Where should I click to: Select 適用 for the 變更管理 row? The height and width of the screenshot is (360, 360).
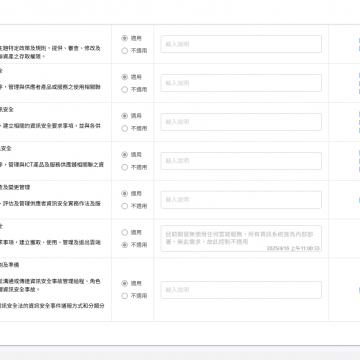tap(125, 194)
